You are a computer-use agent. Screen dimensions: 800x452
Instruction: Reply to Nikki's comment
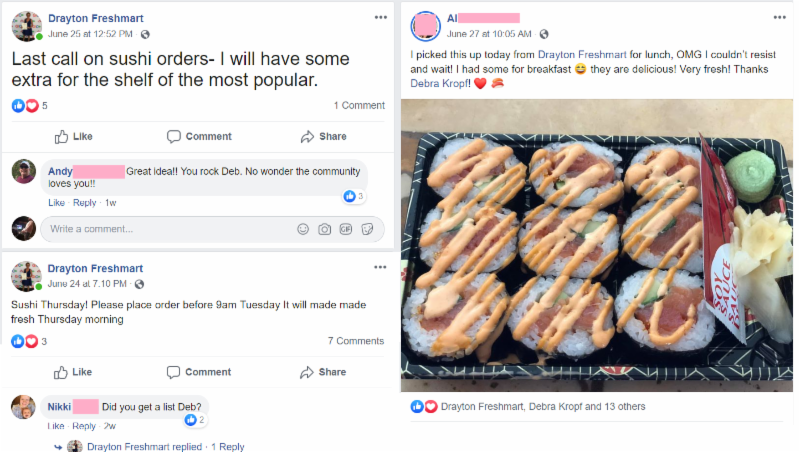pos(84,427)
